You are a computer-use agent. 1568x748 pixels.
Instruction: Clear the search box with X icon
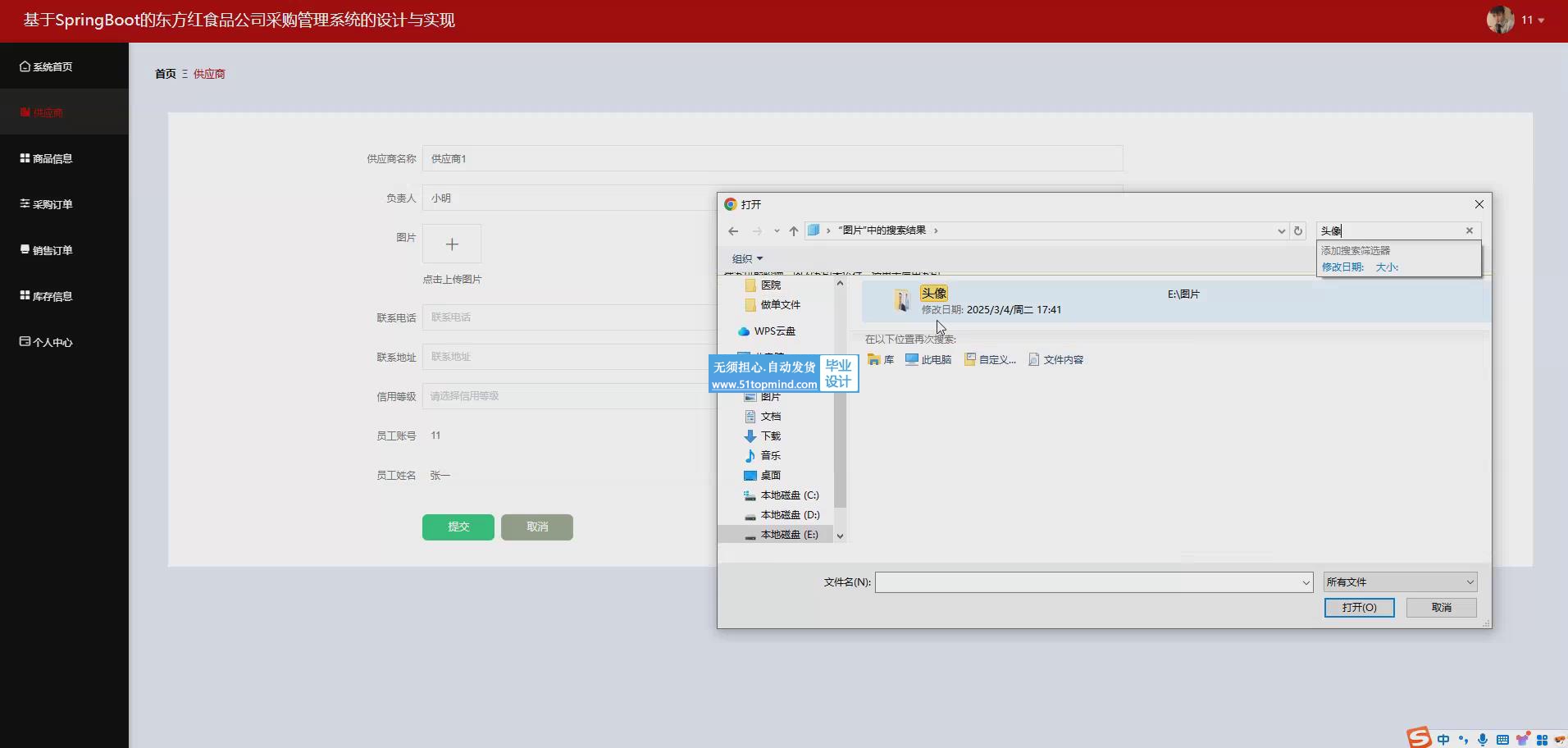(1469, 231)
